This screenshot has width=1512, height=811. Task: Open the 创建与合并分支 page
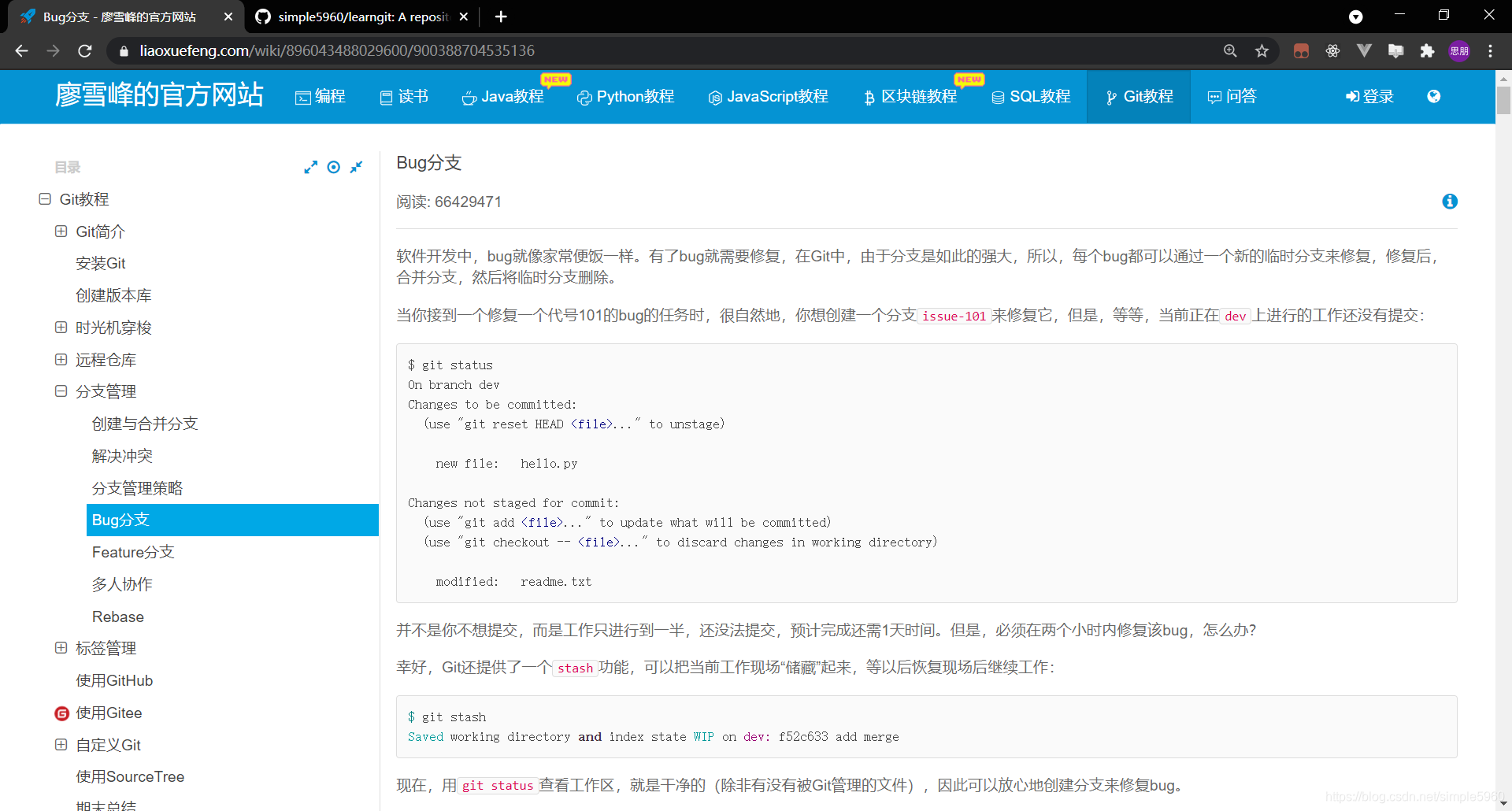click(x=145, y=424)
